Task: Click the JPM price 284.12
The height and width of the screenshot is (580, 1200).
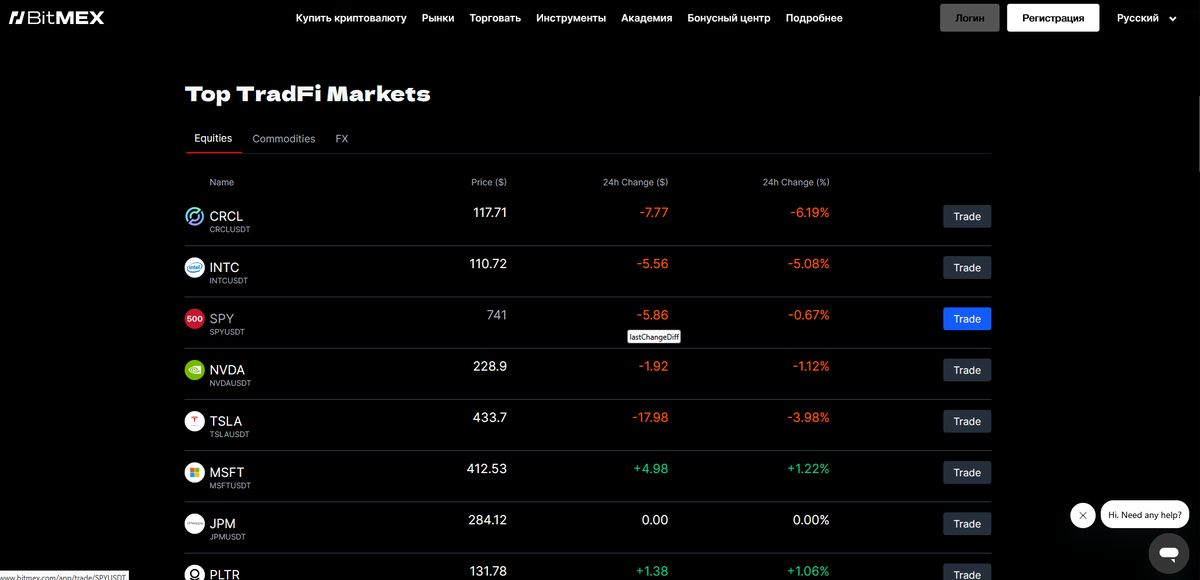Action: coord(488,519)
